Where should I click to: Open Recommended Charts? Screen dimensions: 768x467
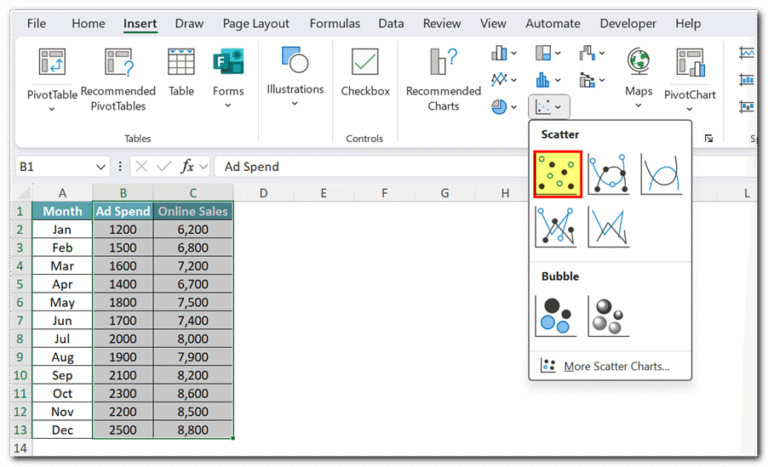443,80
